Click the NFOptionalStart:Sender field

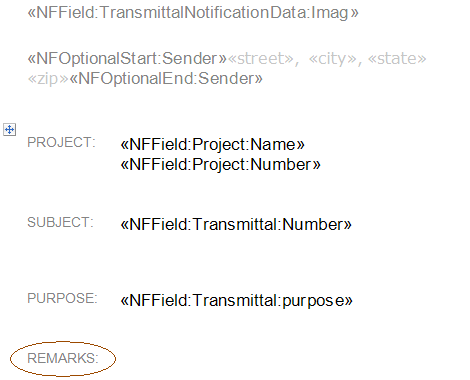point(127,59)
